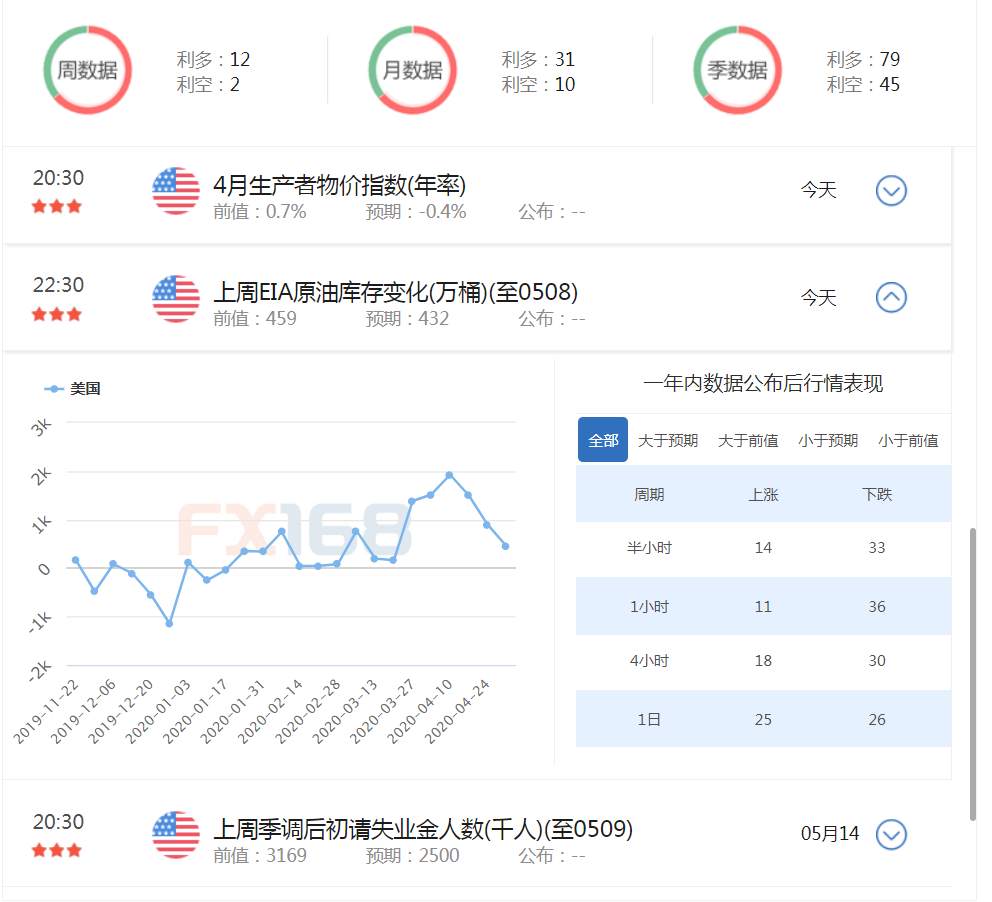Select the 1小时 row label
The width and height of the screenshot is (992, 902).
click(649, 607)
